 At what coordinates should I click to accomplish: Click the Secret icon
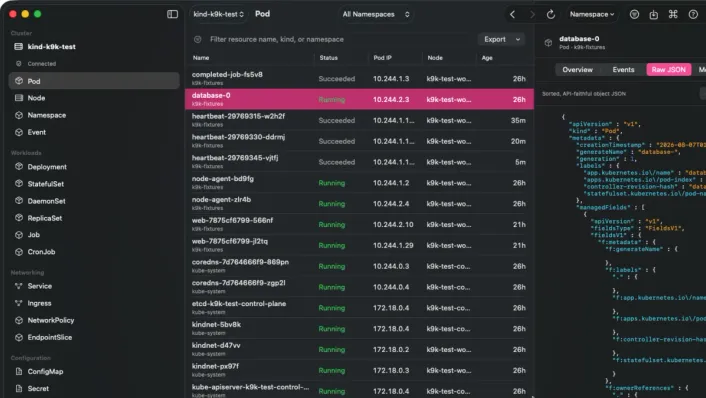(x=19, y=388)
